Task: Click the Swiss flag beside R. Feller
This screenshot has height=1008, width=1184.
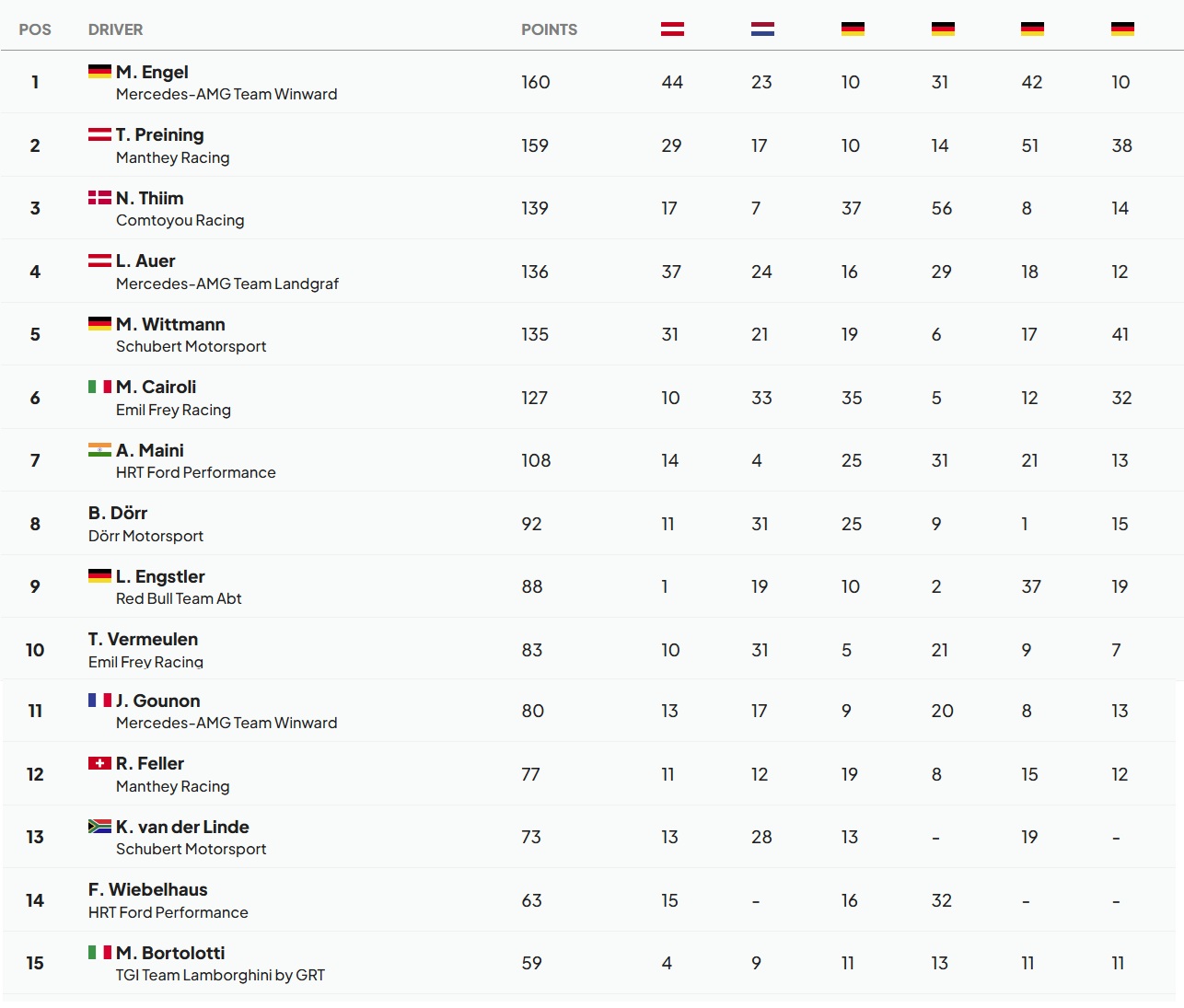Action: pyautogui.click(x=99, y=762)
